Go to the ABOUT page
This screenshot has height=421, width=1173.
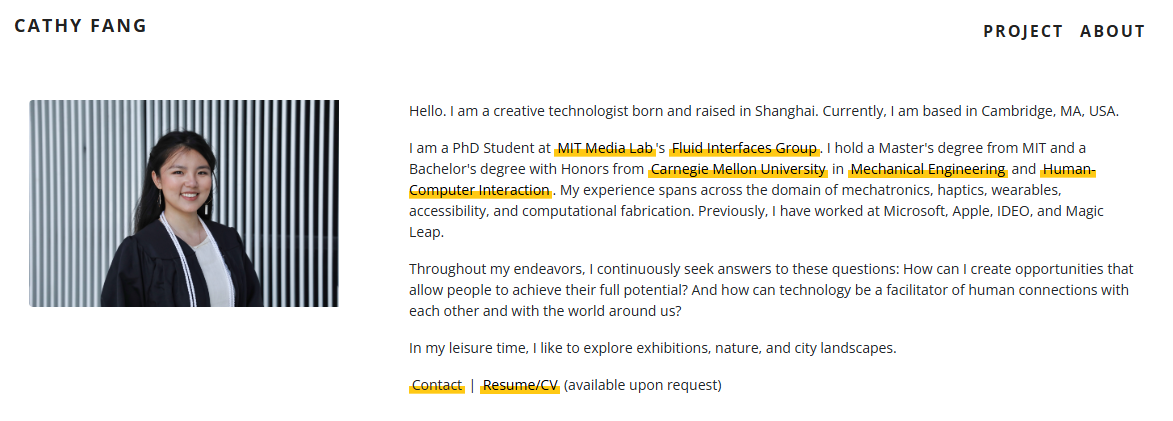tap(1112, 31)
